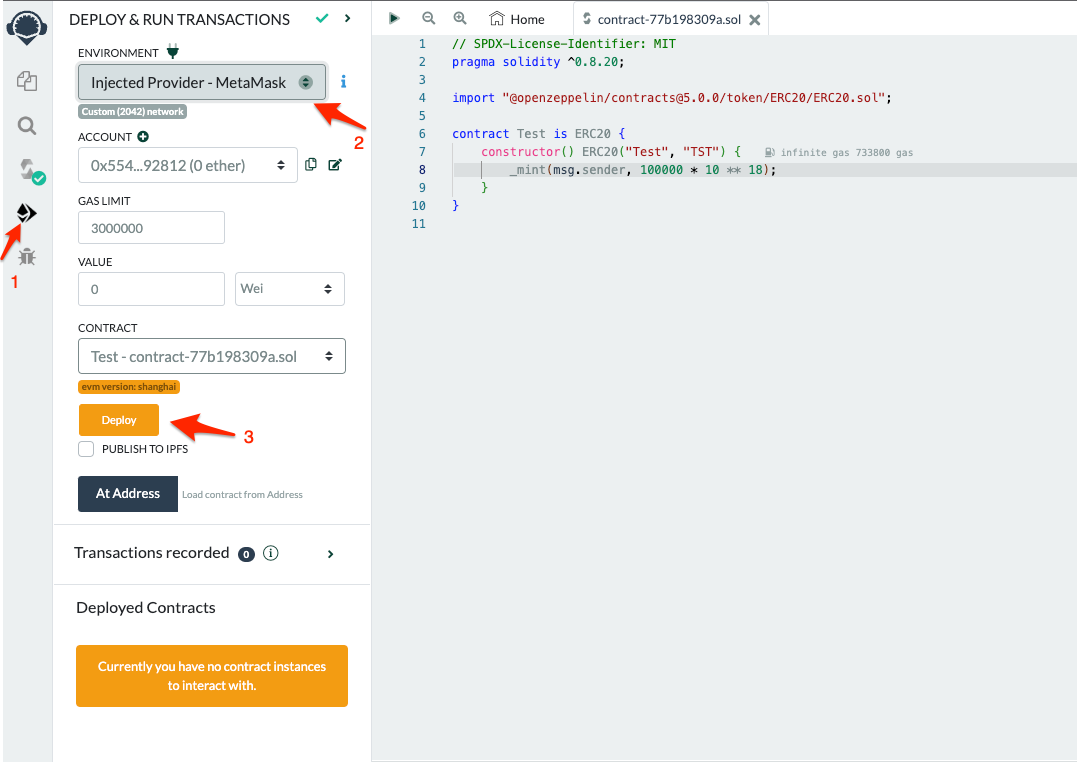Open the Contract selection dropdown
Image resolution: width=1077 pixels, height=762 pixels.
click(x=211, y=357)
